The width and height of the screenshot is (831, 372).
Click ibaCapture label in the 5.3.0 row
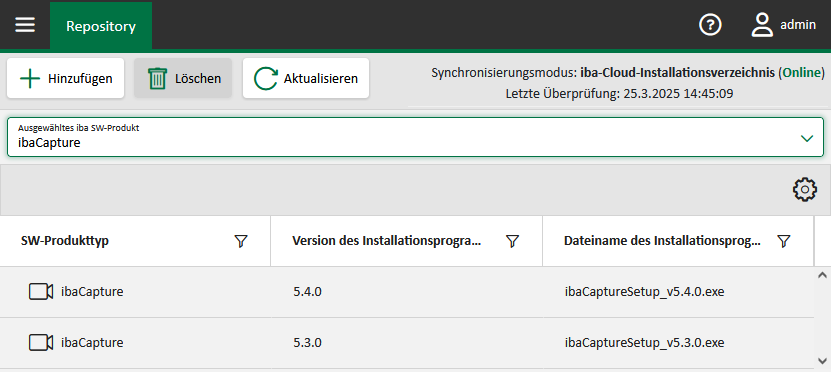tap(92, 343)
